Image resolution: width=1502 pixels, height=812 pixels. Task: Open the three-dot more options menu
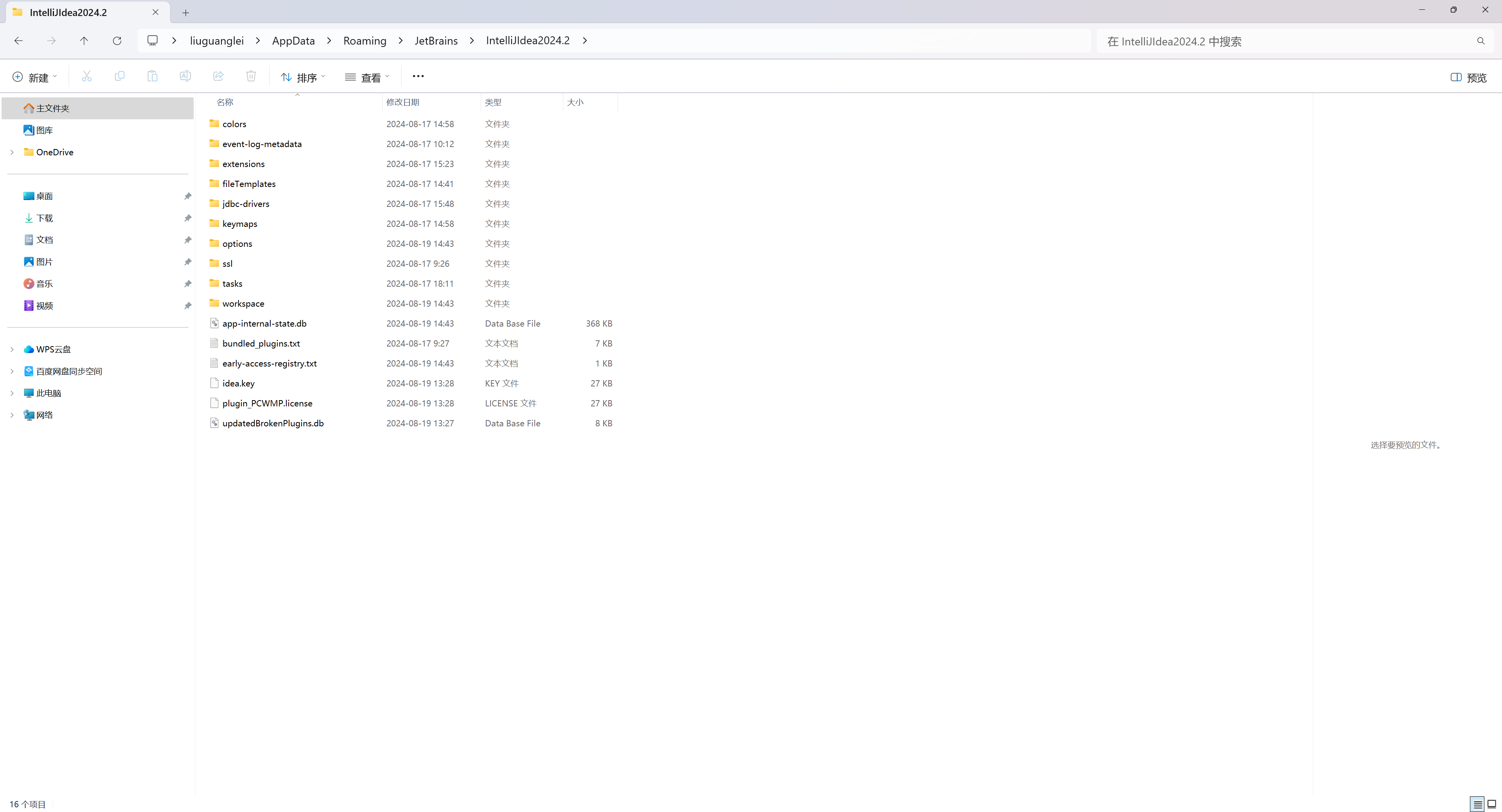tap(418, 76)
